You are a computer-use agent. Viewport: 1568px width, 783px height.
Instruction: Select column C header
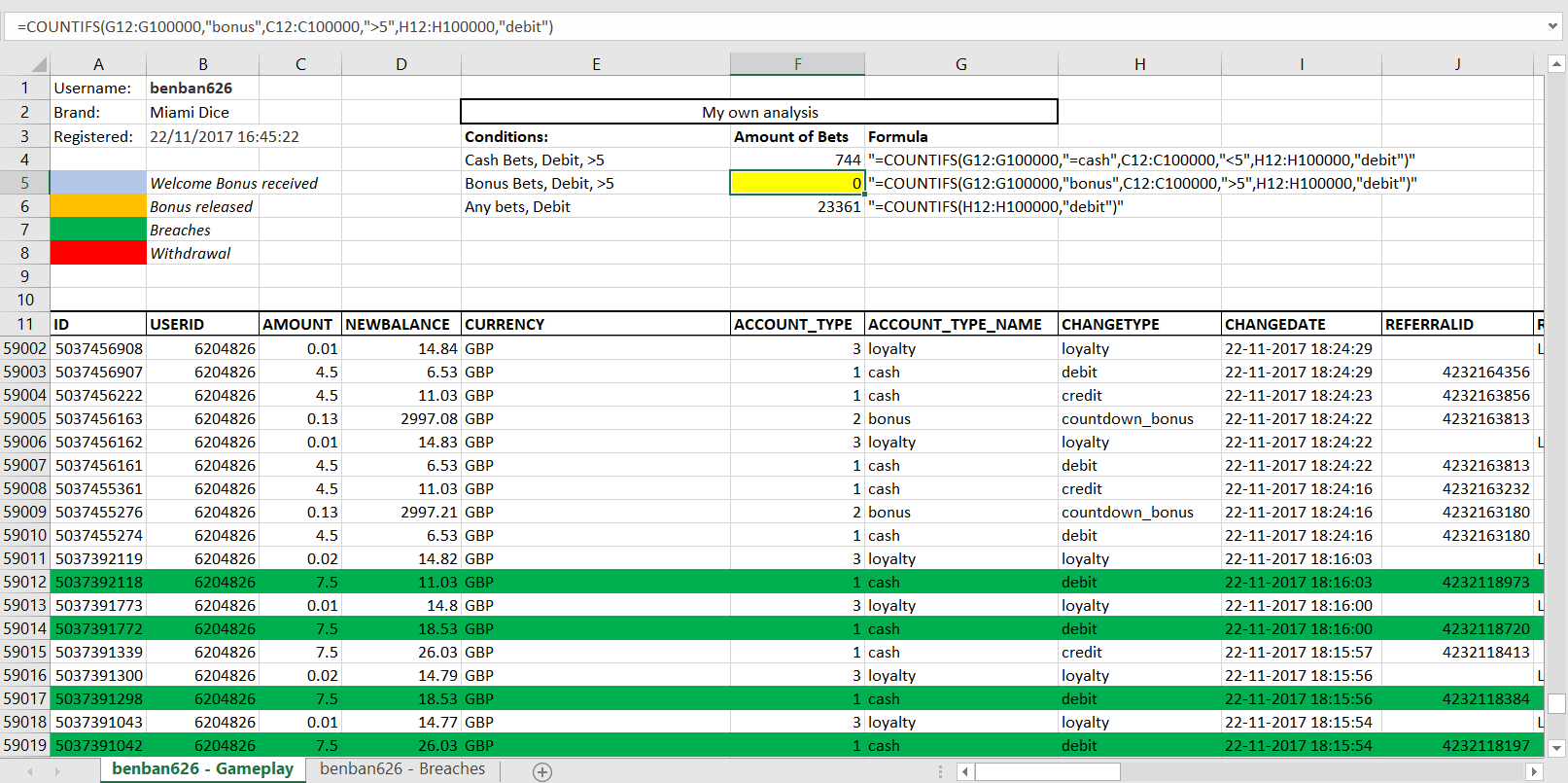coord(300,64)
